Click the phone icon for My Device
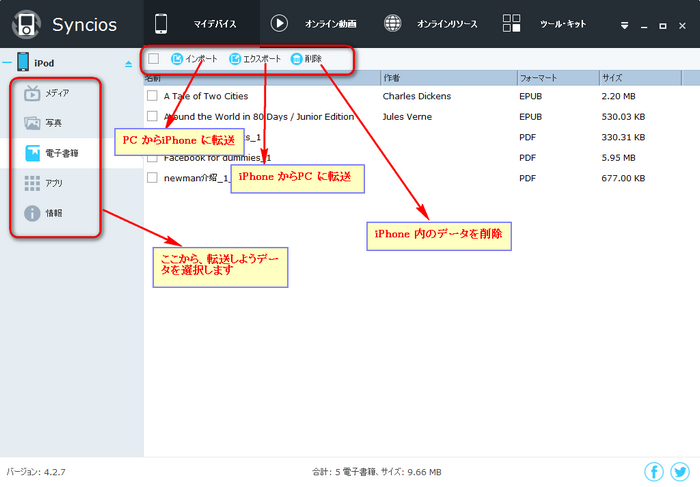Viewport: 700px width, 487px height. (161, 24)
